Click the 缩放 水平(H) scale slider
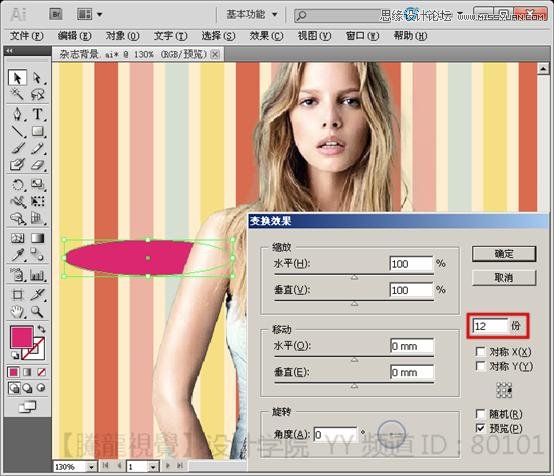The width and height of the screenshot is (554, 476). (354, 276)
